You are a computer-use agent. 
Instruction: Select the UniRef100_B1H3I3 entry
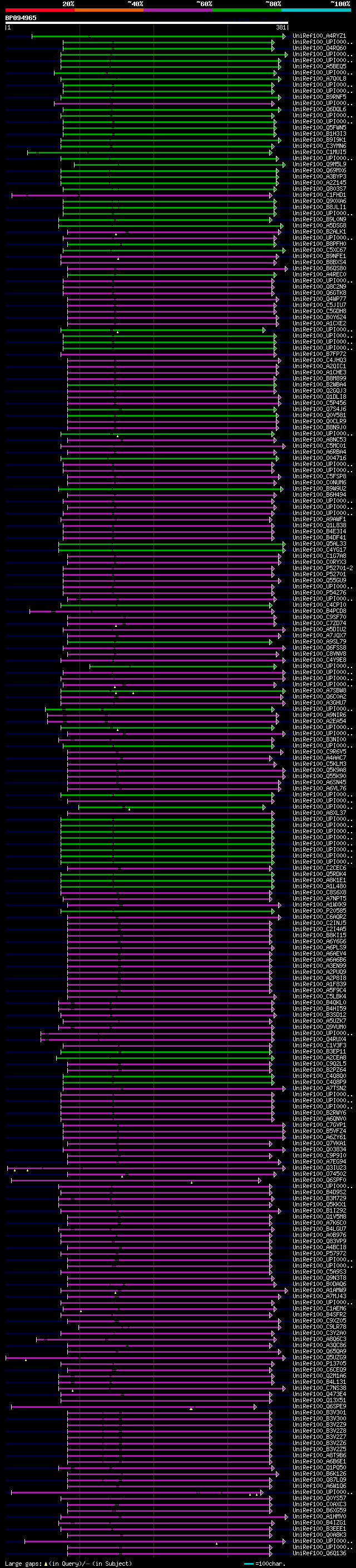[x=319, y=134]
